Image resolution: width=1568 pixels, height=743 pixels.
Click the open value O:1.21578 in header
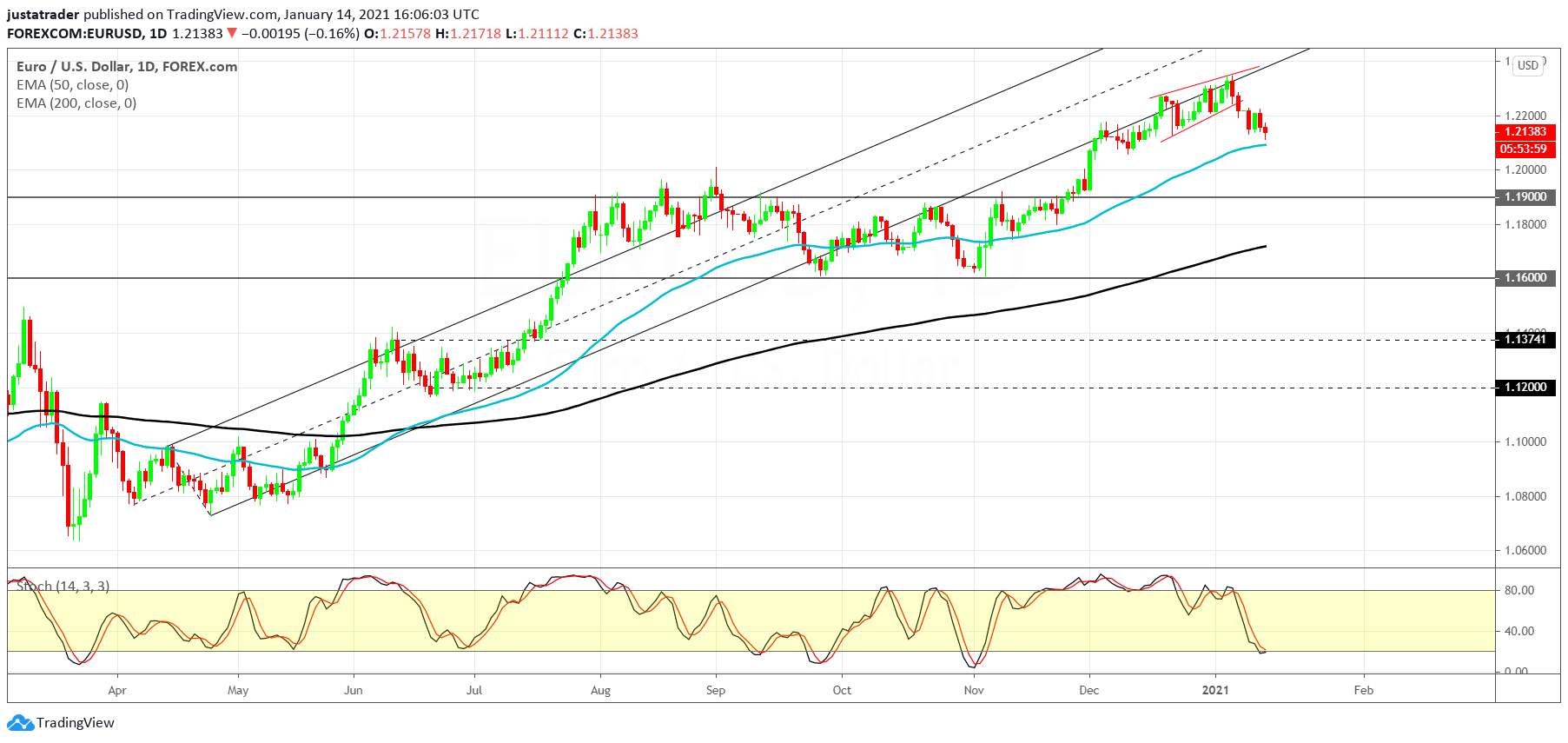(397, 34)
